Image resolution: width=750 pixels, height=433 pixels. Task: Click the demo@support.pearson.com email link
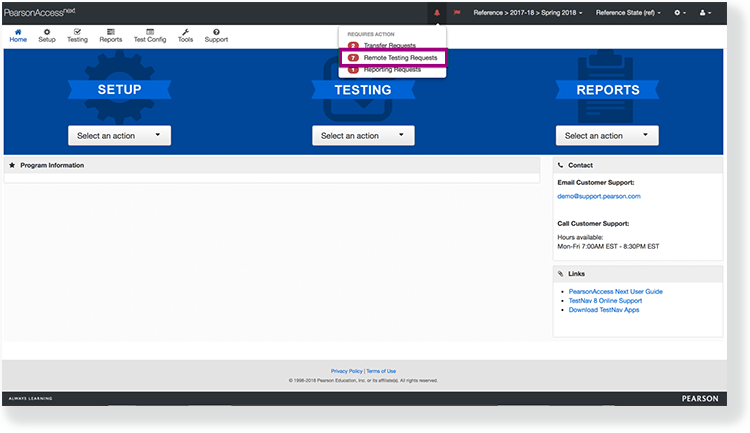[598, 196]
